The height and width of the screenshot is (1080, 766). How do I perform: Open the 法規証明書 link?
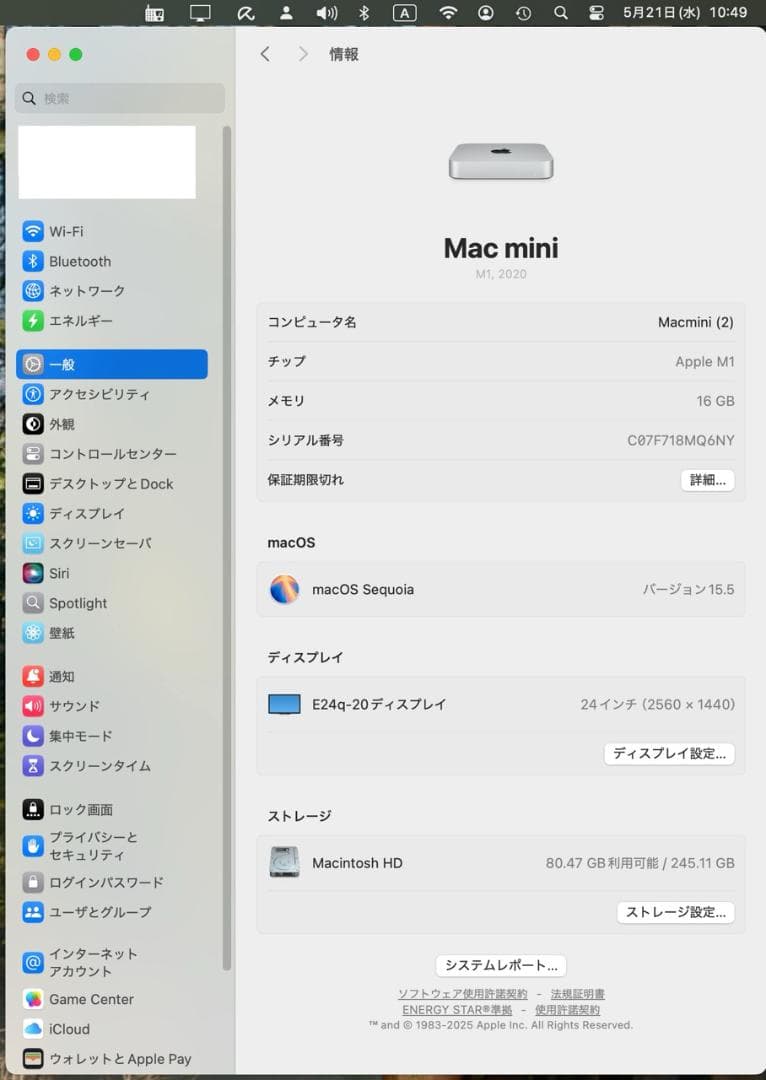(x=577, y=994)
